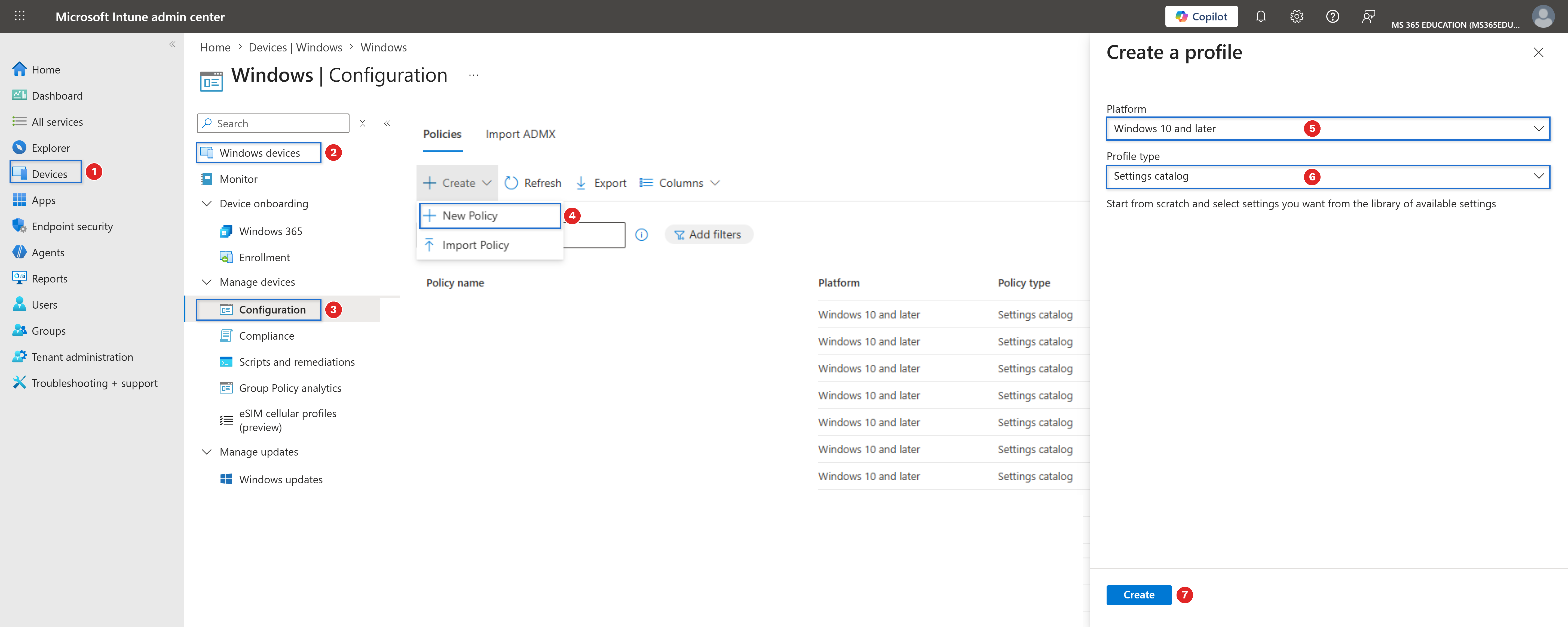1568x627 pixels.
Task: Select Windows devices menu item
Action: (259, 153)
